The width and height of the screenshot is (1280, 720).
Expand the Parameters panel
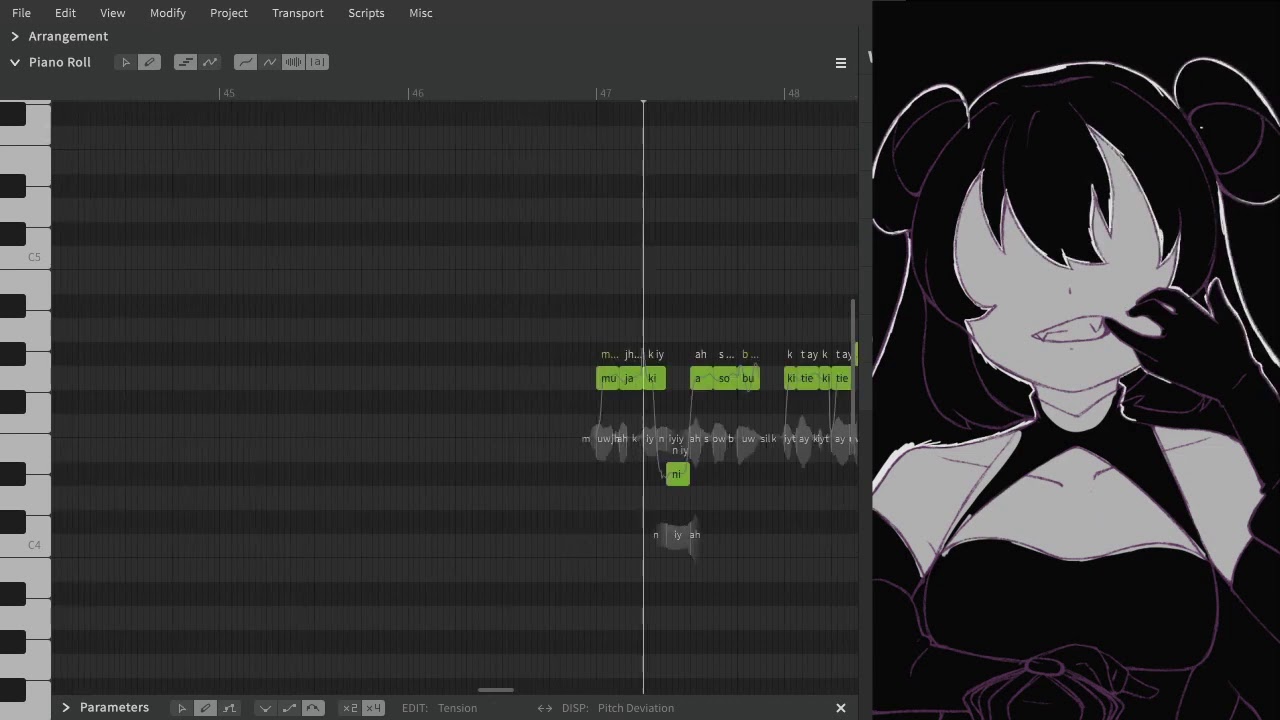(x=66, y=707)
